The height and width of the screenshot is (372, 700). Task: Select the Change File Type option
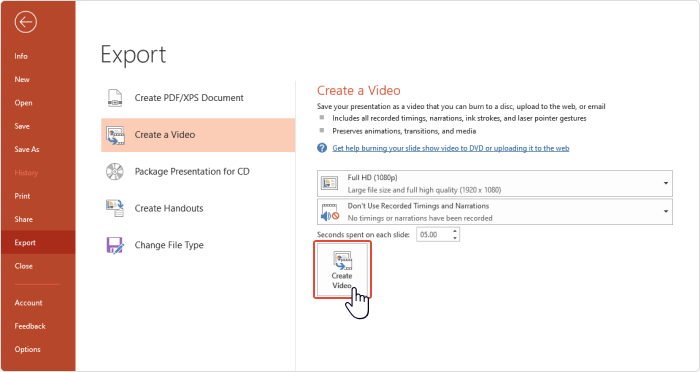click(x=198, y=245)
